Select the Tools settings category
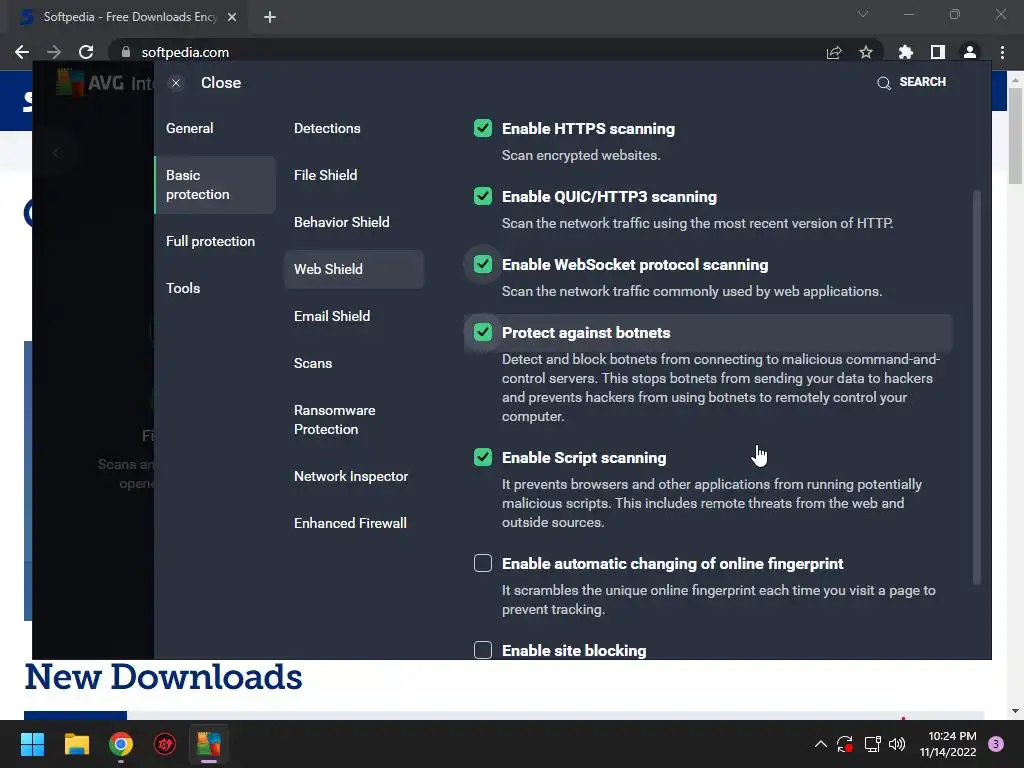The width and height of the screenshot is (1024, 768). tap(183, 288)
